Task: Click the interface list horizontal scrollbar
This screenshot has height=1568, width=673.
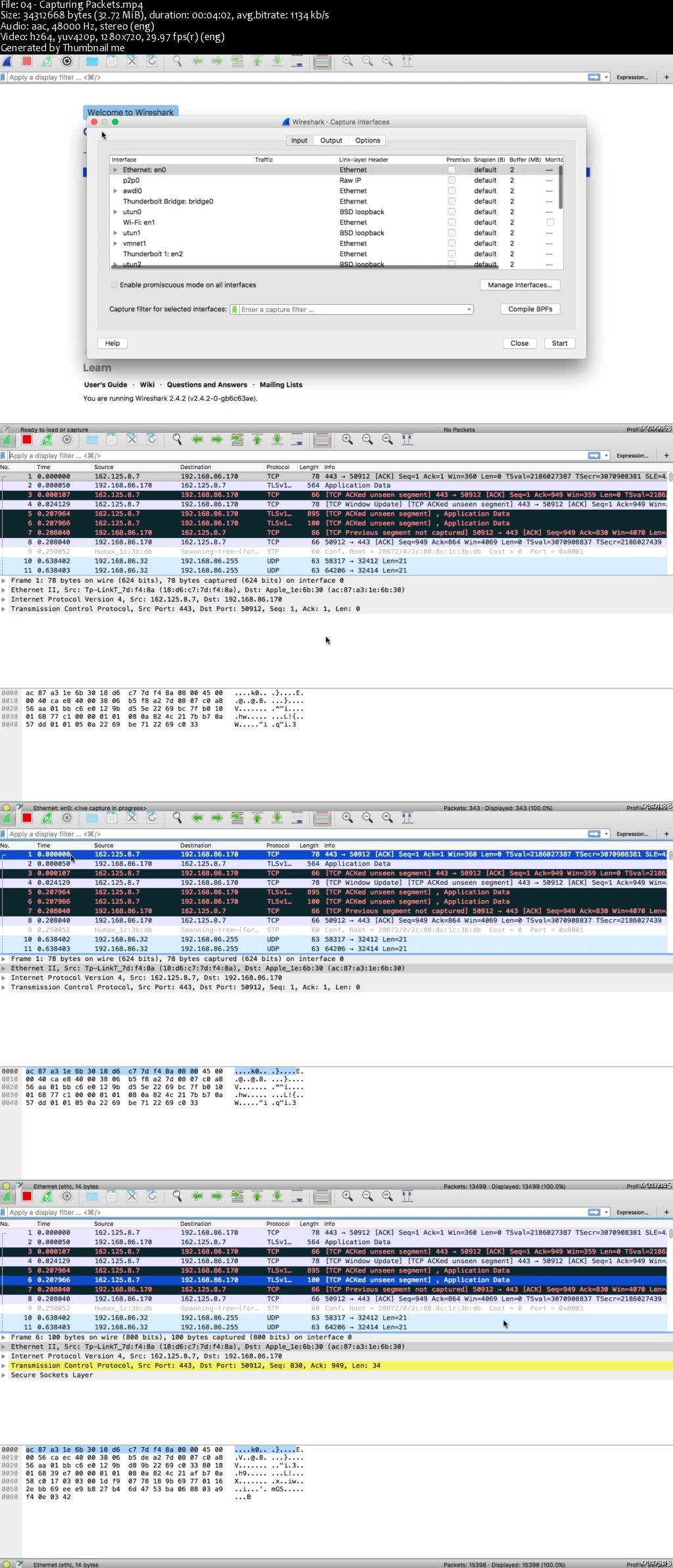Action: coord(304,267)
